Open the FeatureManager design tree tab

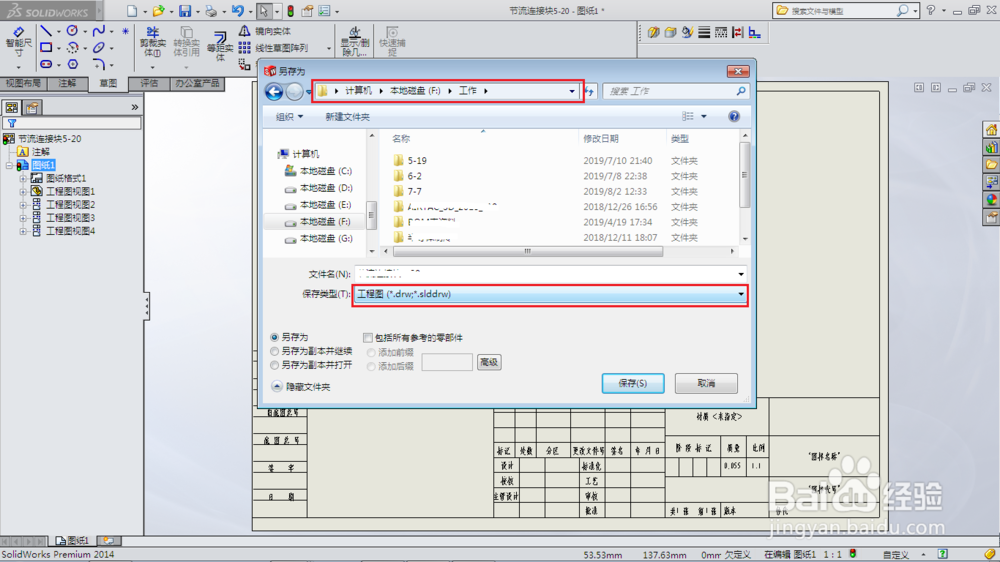11,107
